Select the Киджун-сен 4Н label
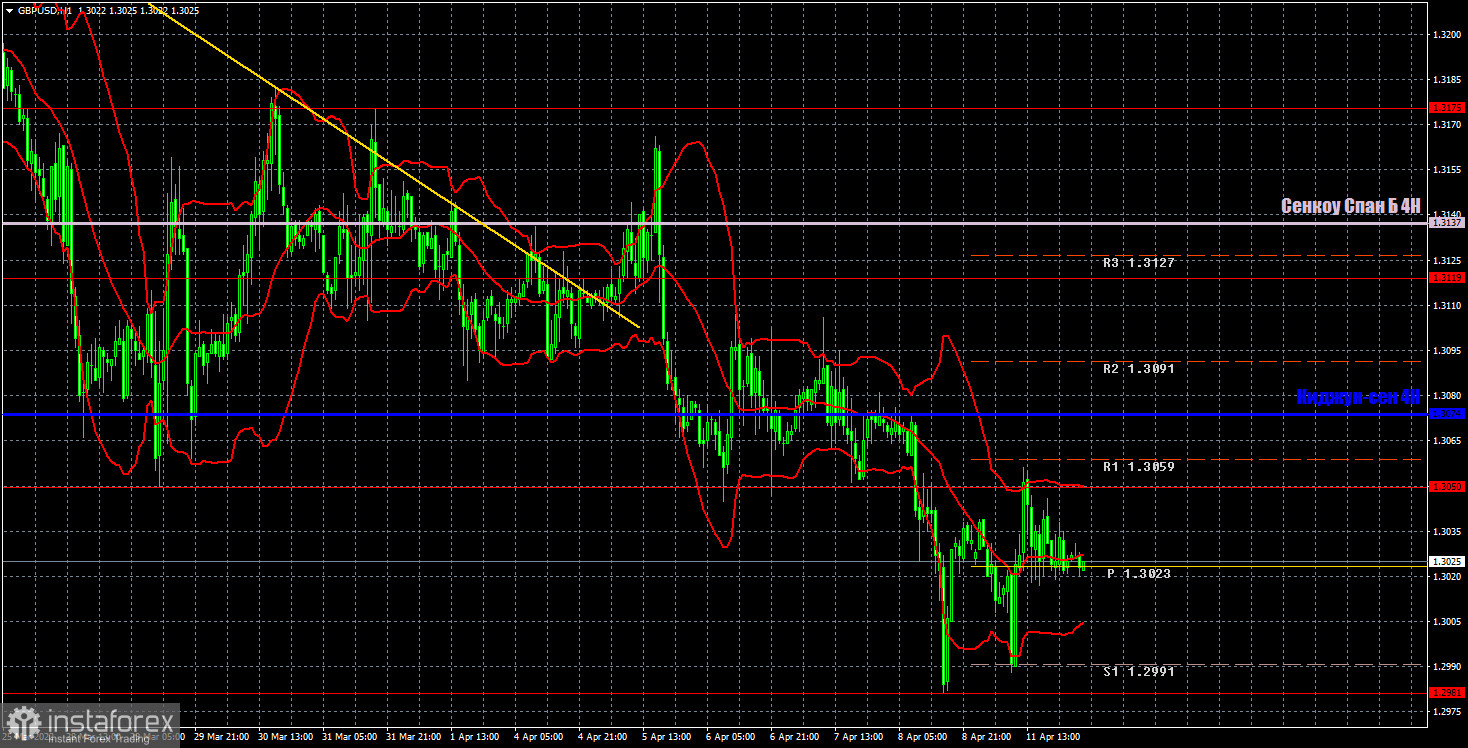Image resolution: width=1468 pixels, height=748 pixels. (1358, 397)
